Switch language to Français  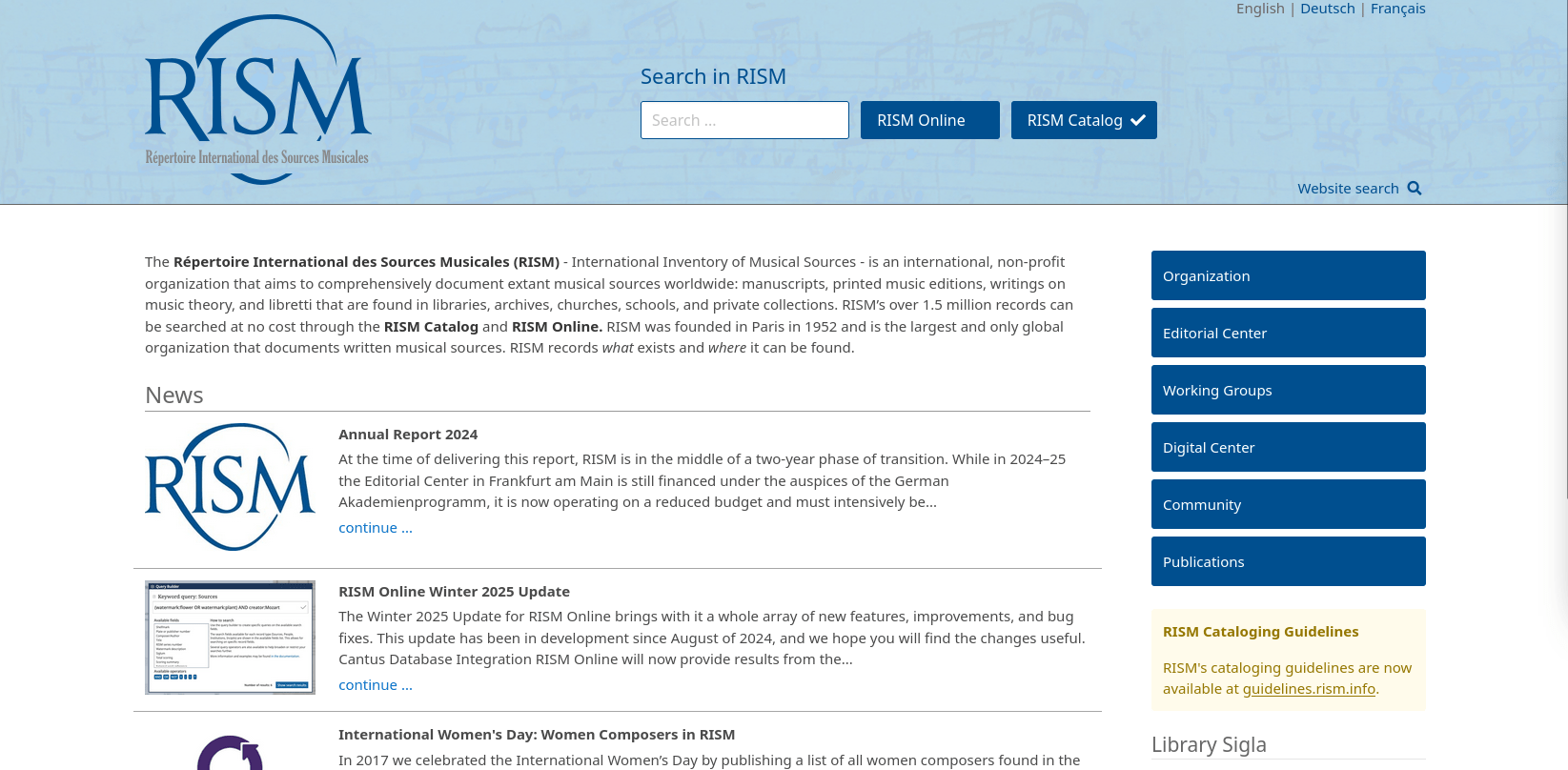click(x=1397, y=9)
